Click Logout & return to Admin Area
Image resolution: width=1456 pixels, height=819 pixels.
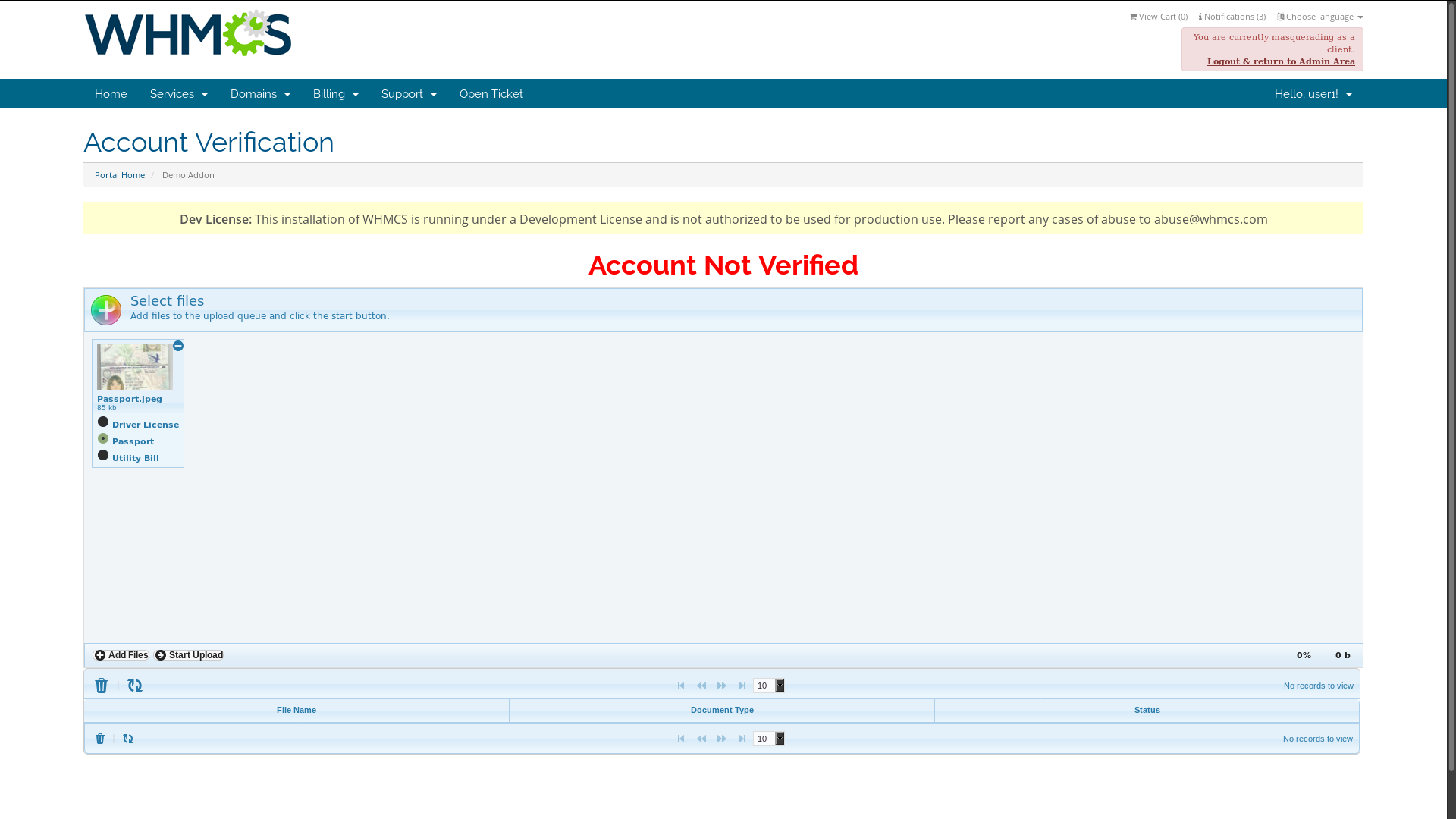(x=1281, y=62)
